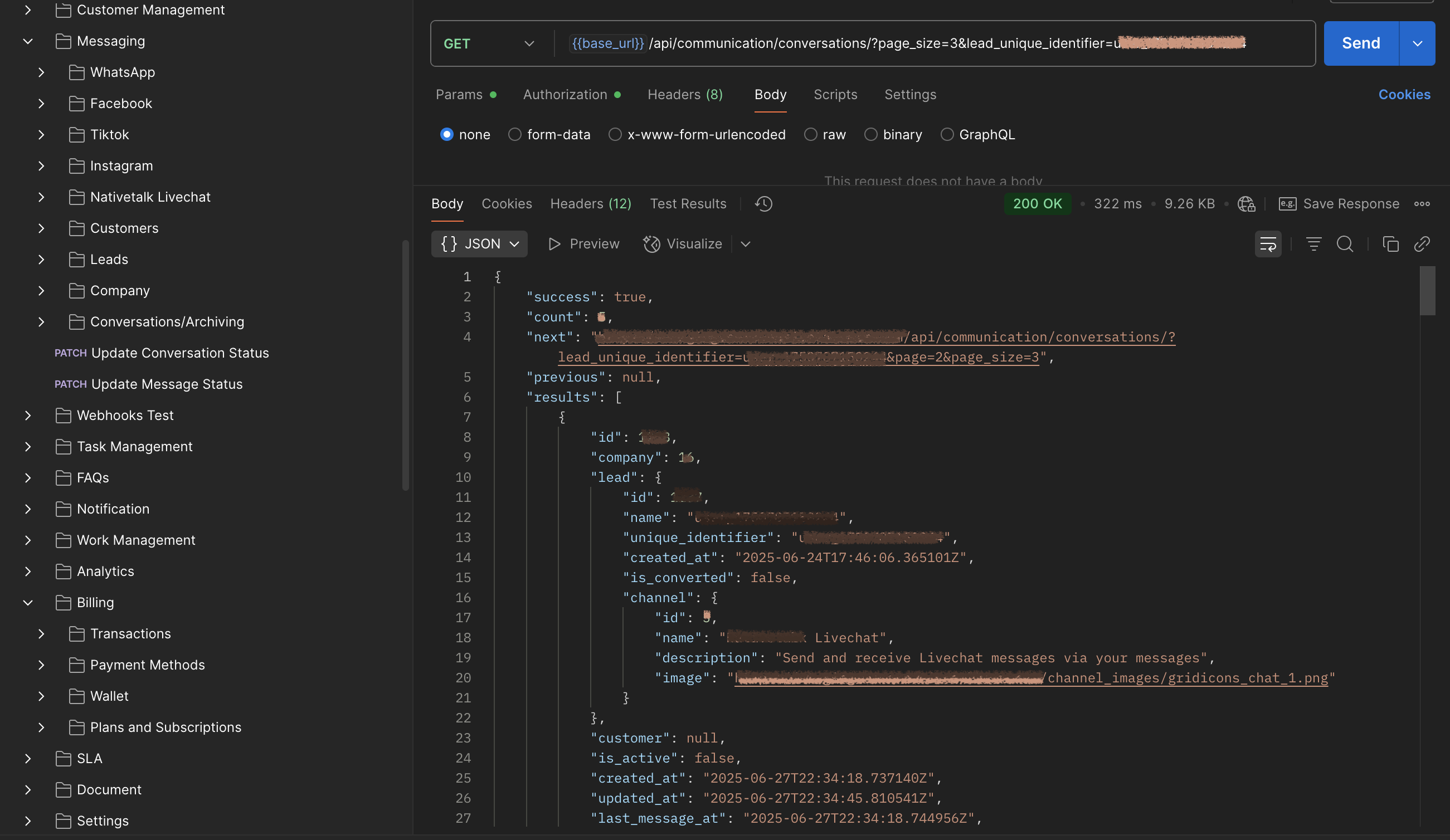Image resolution: width=1450 pixels, height=840 pixels.
Task: Click the FAQs folder icon
Action: [x=64, y=477]
